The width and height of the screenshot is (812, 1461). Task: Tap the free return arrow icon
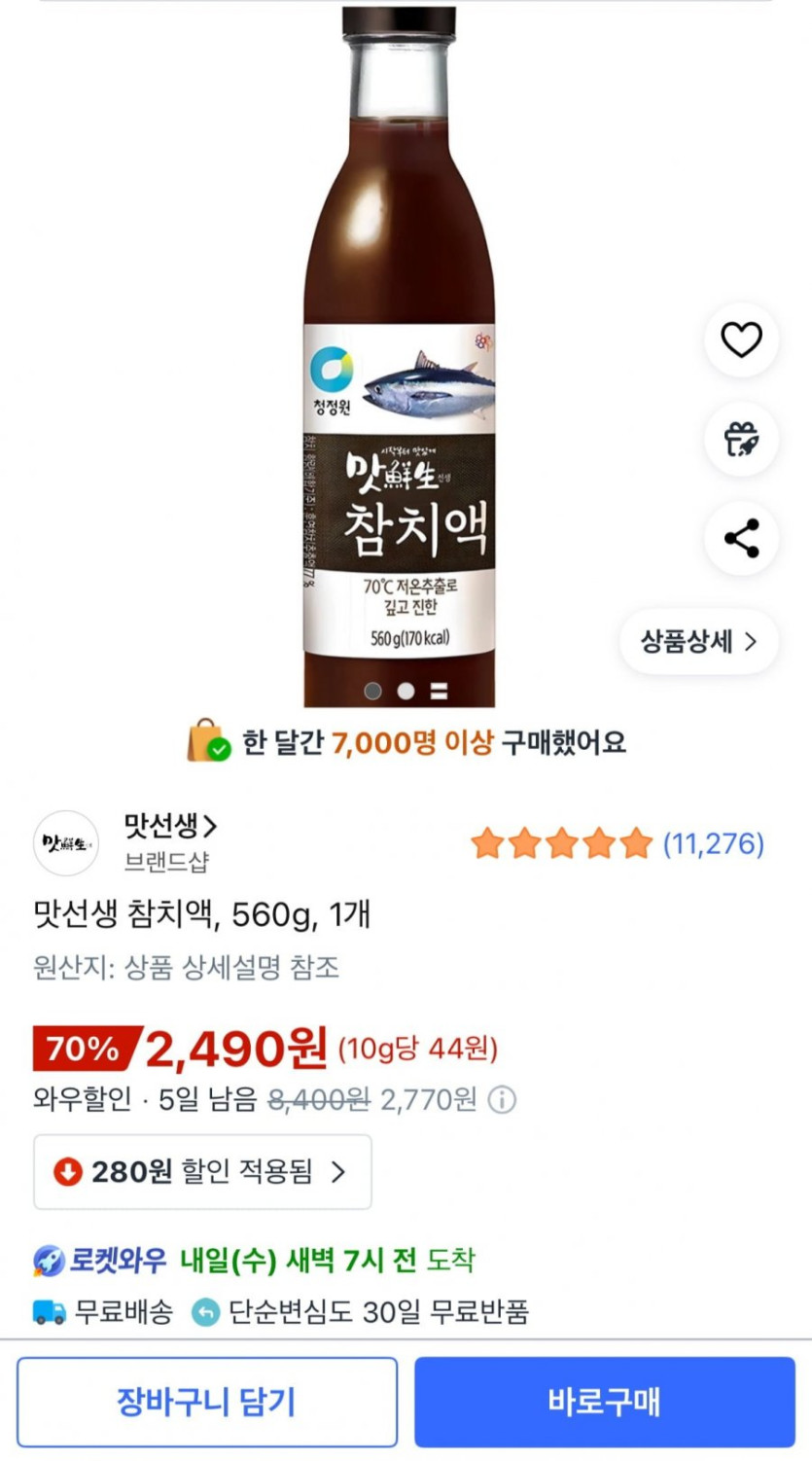tap(205, 1312)
